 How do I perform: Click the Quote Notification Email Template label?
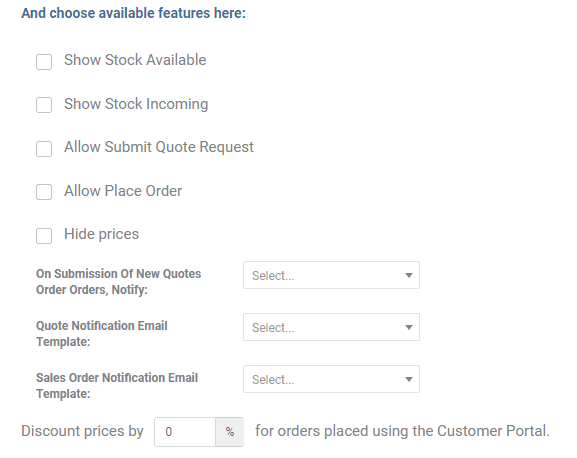click(x=102, y=334)
